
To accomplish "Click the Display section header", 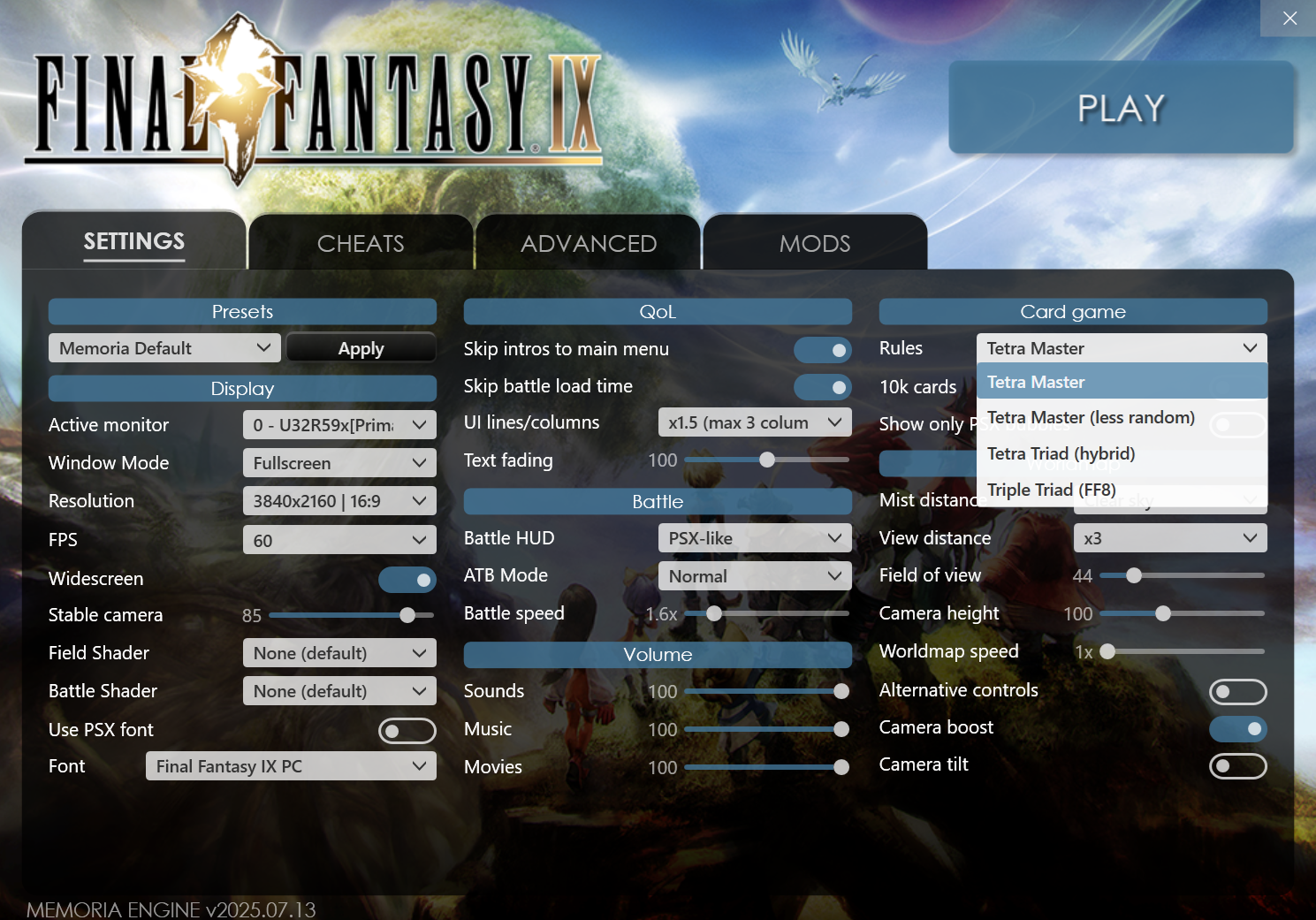I will coord(242,389).
